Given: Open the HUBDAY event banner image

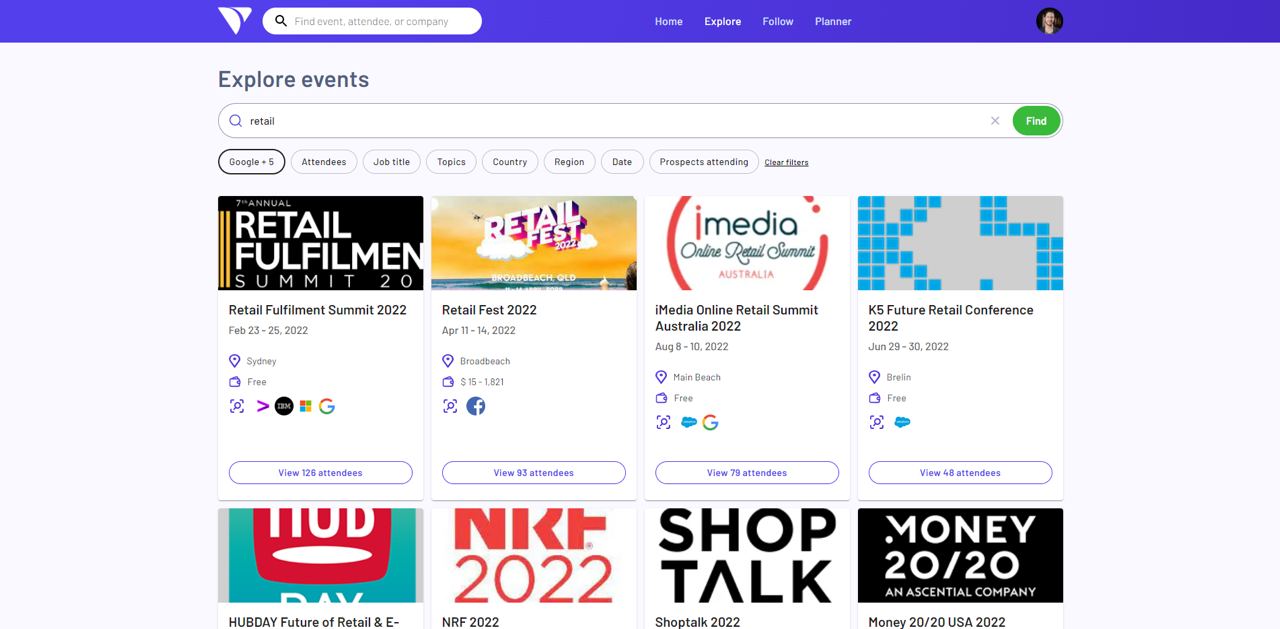Looking at the screenshot, I should point(320,555).
